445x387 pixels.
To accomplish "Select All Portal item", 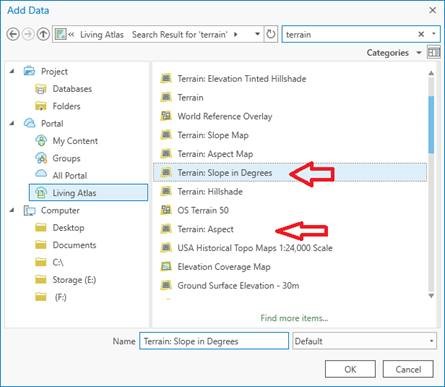I will 70,175.
